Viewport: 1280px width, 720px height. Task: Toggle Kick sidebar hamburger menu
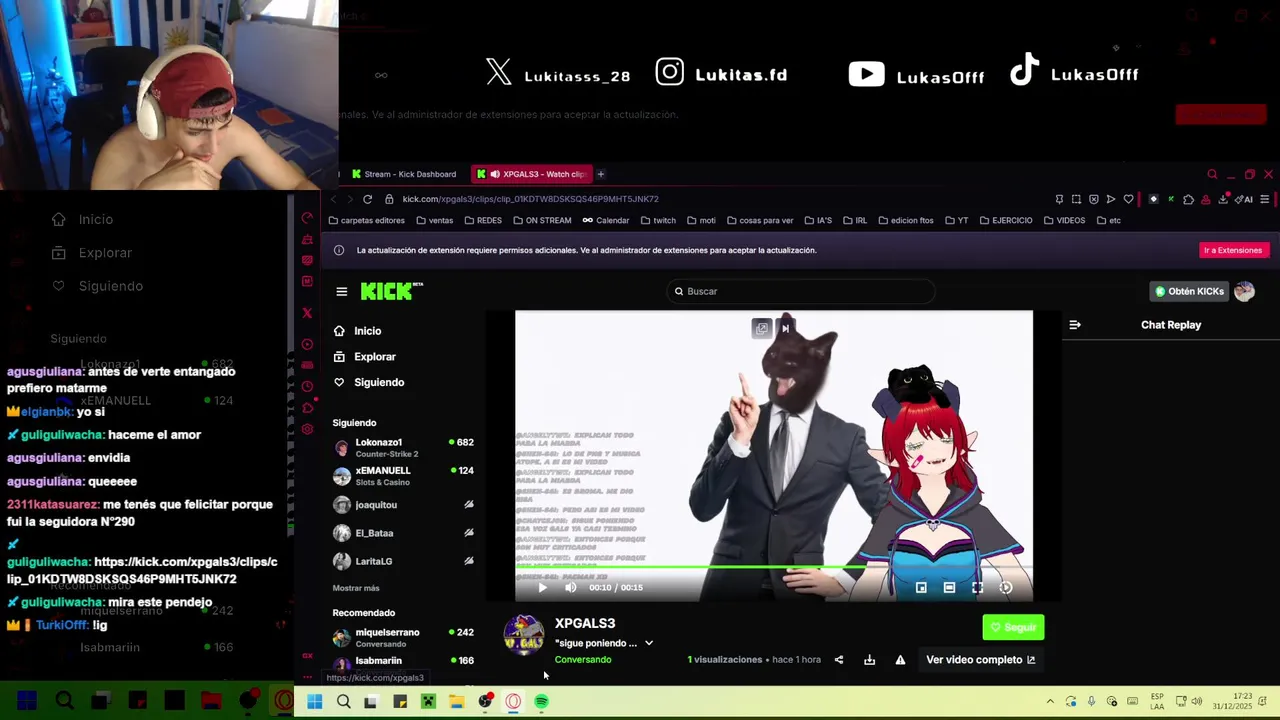342,291
